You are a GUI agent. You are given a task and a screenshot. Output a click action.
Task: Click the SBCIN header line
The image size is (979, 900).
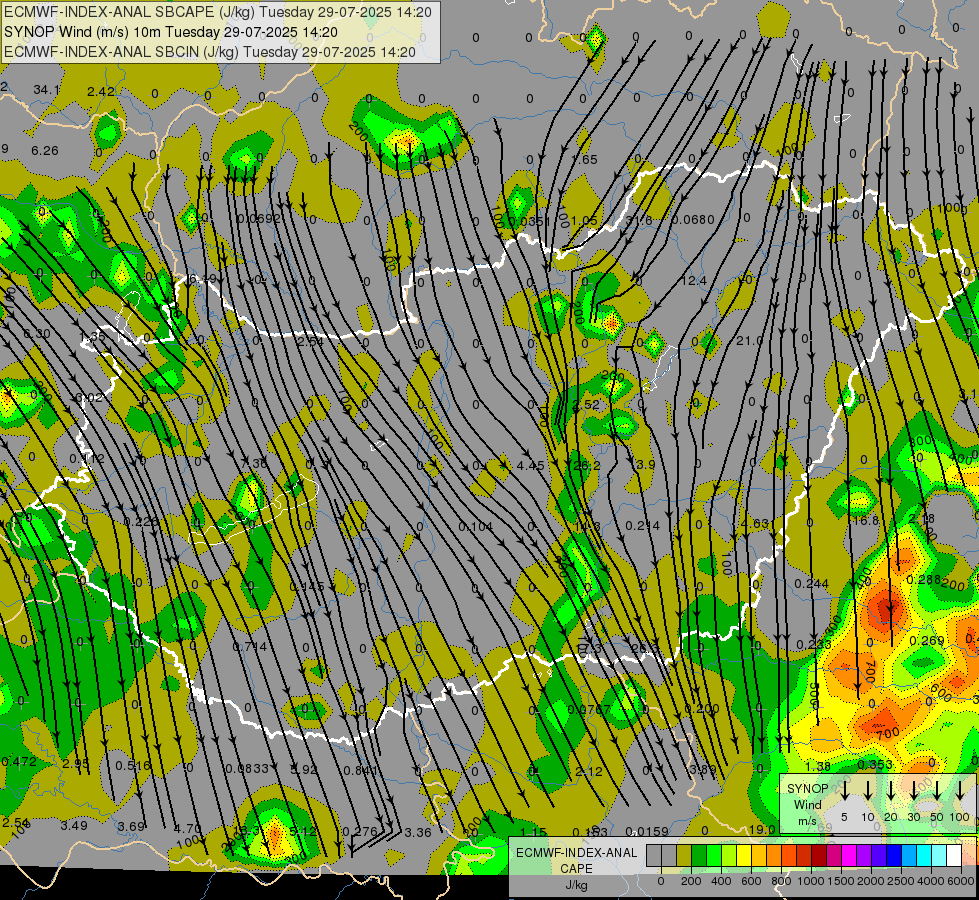209,52
